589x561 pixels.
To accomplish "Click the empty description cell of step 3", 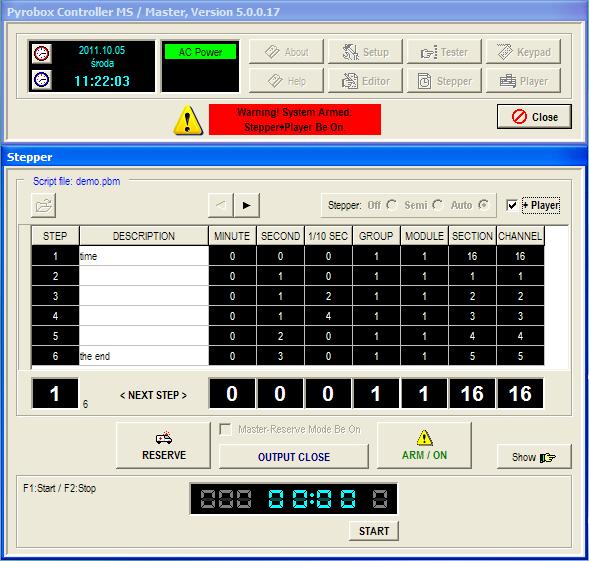I will point(144,296).
